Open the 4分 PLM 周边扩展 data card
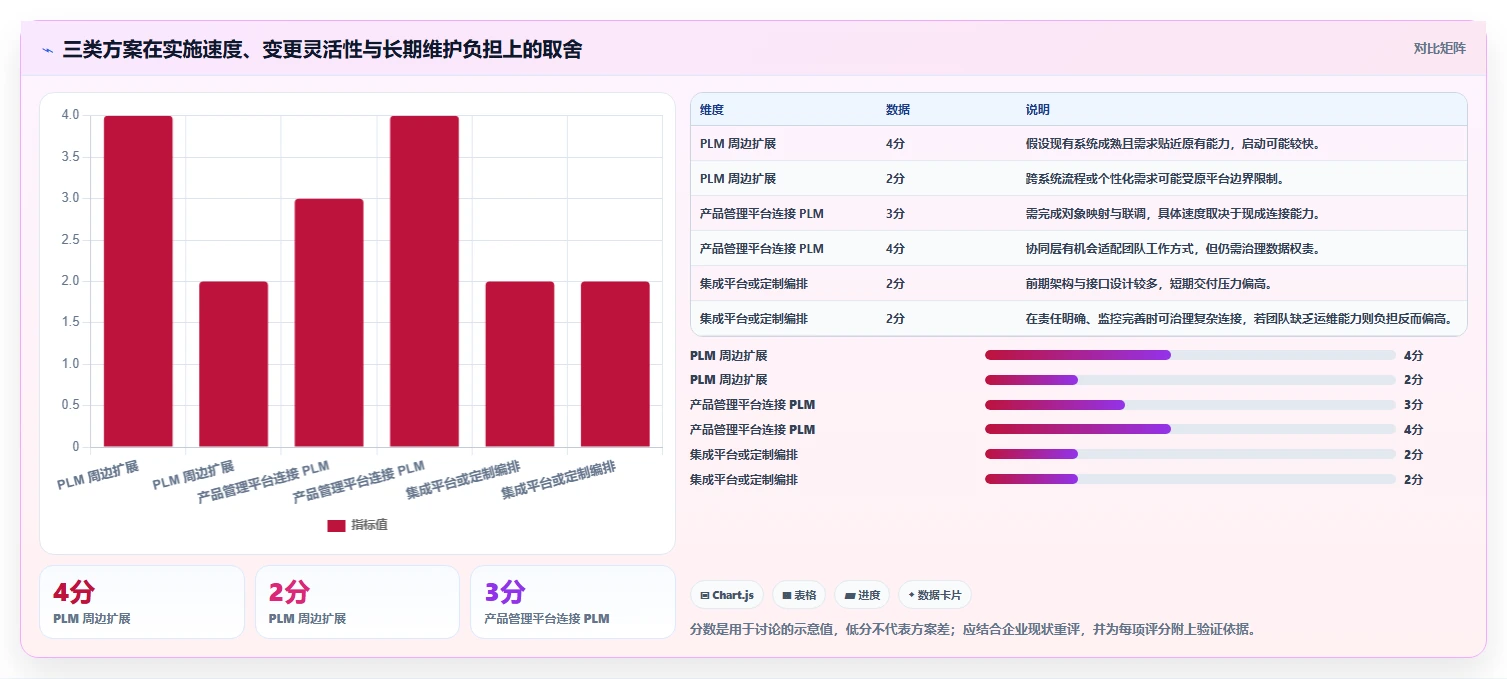 [x=142, y=602]
